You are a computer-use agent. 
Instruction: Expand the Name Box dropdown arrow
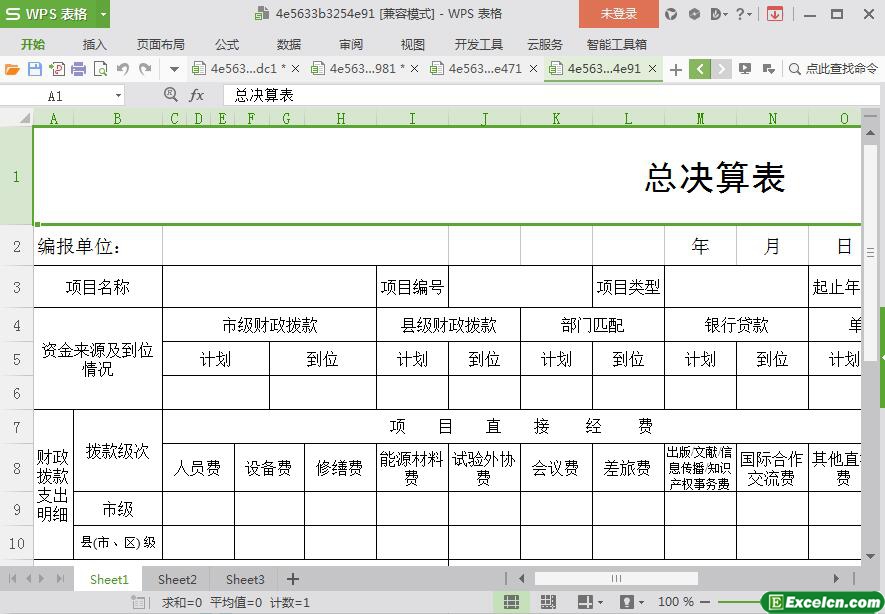pos(118,96)
